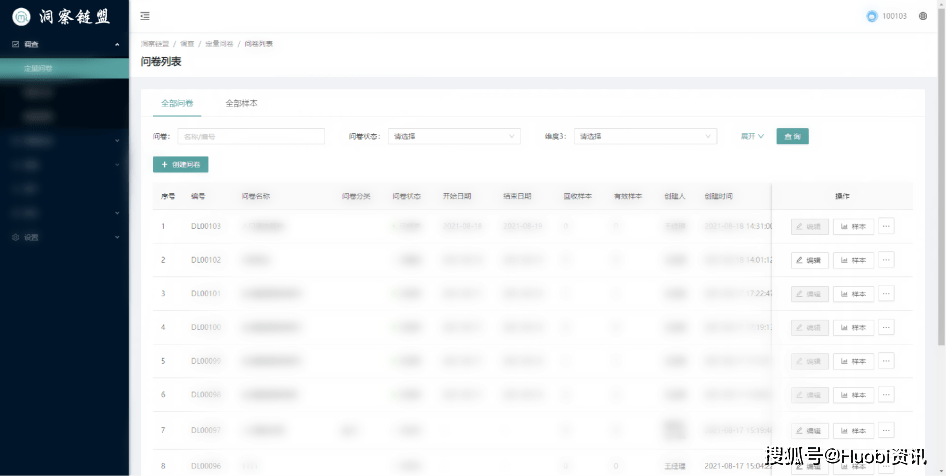This screenshot has height=476, width=946.
Task: Open more options for row DL00102
Action: pyautogui.click(x=886, y=260)
